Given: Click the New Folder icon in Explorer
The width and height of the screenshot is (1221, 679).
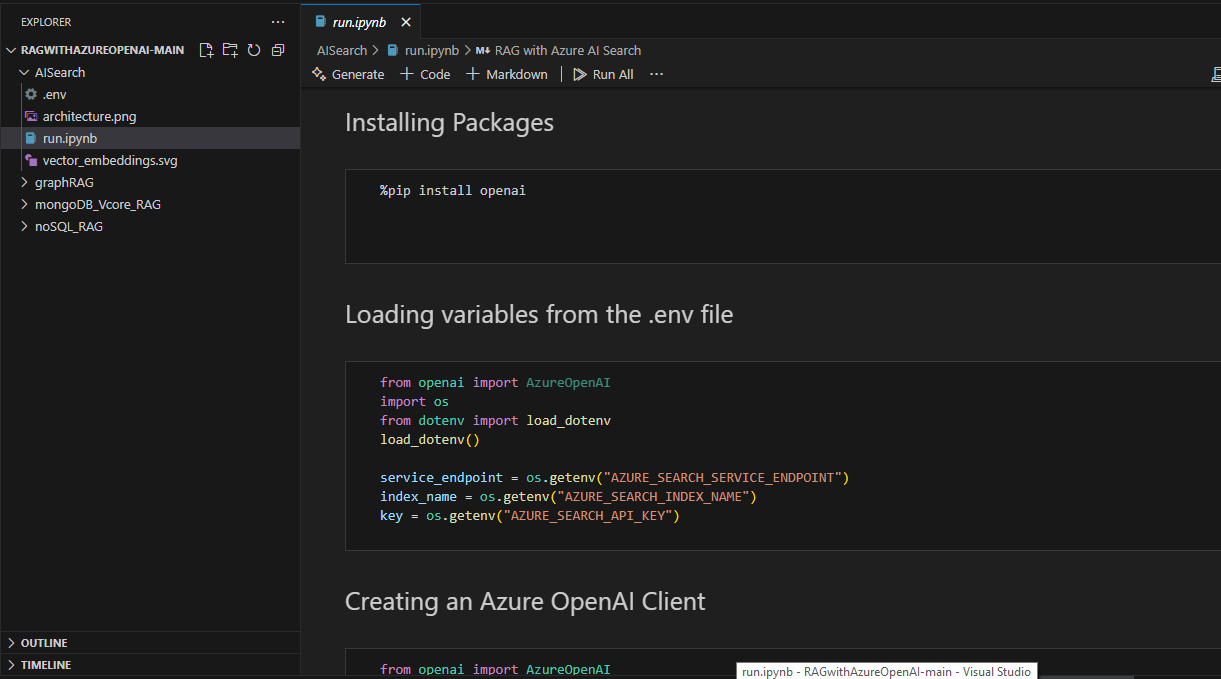Looking at the screenshot, I should [231, 49].
